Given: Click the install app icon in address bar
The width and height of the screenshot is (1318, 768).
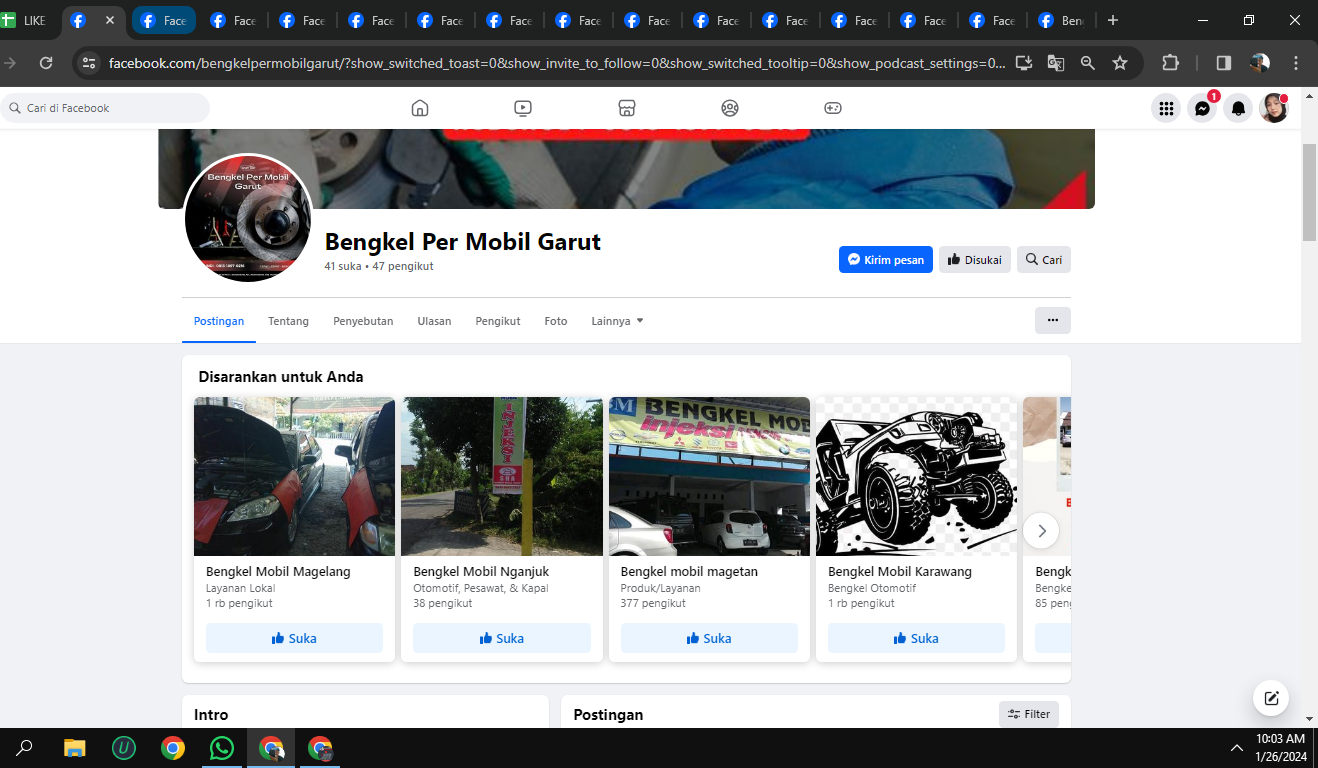Looking at the screenshot, I should click(x=1023, y=63).
